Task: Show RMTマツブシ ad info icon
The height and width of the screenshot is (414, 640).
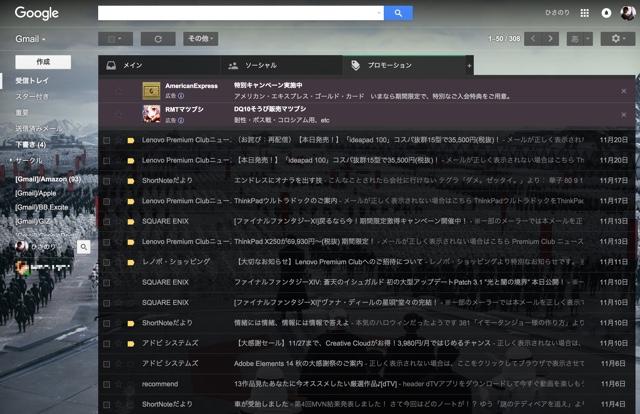Action: click(x=181, y=120)
